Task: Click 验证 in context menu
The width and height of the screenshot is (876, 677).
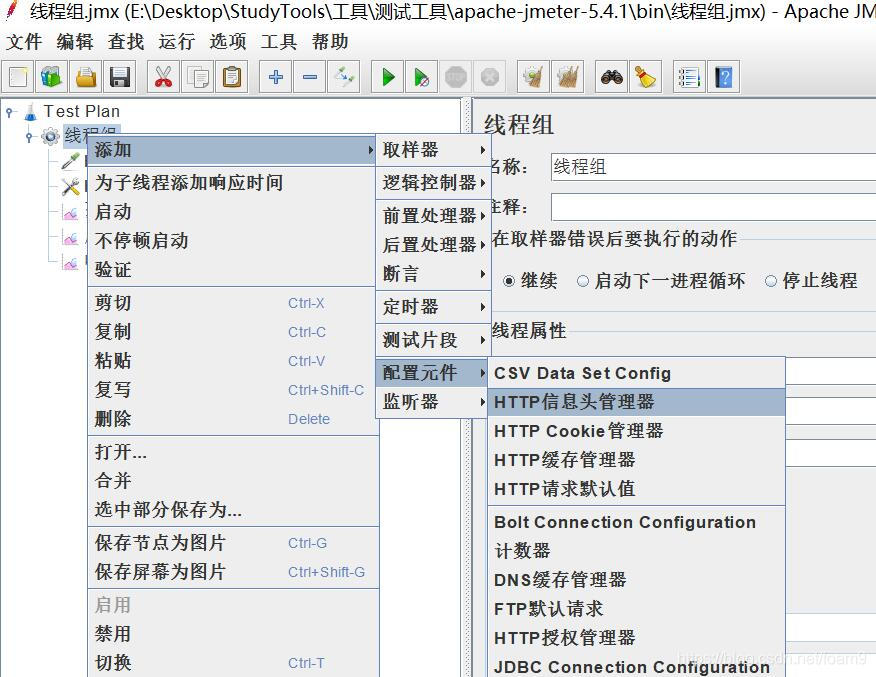Action: coord(232,270)
